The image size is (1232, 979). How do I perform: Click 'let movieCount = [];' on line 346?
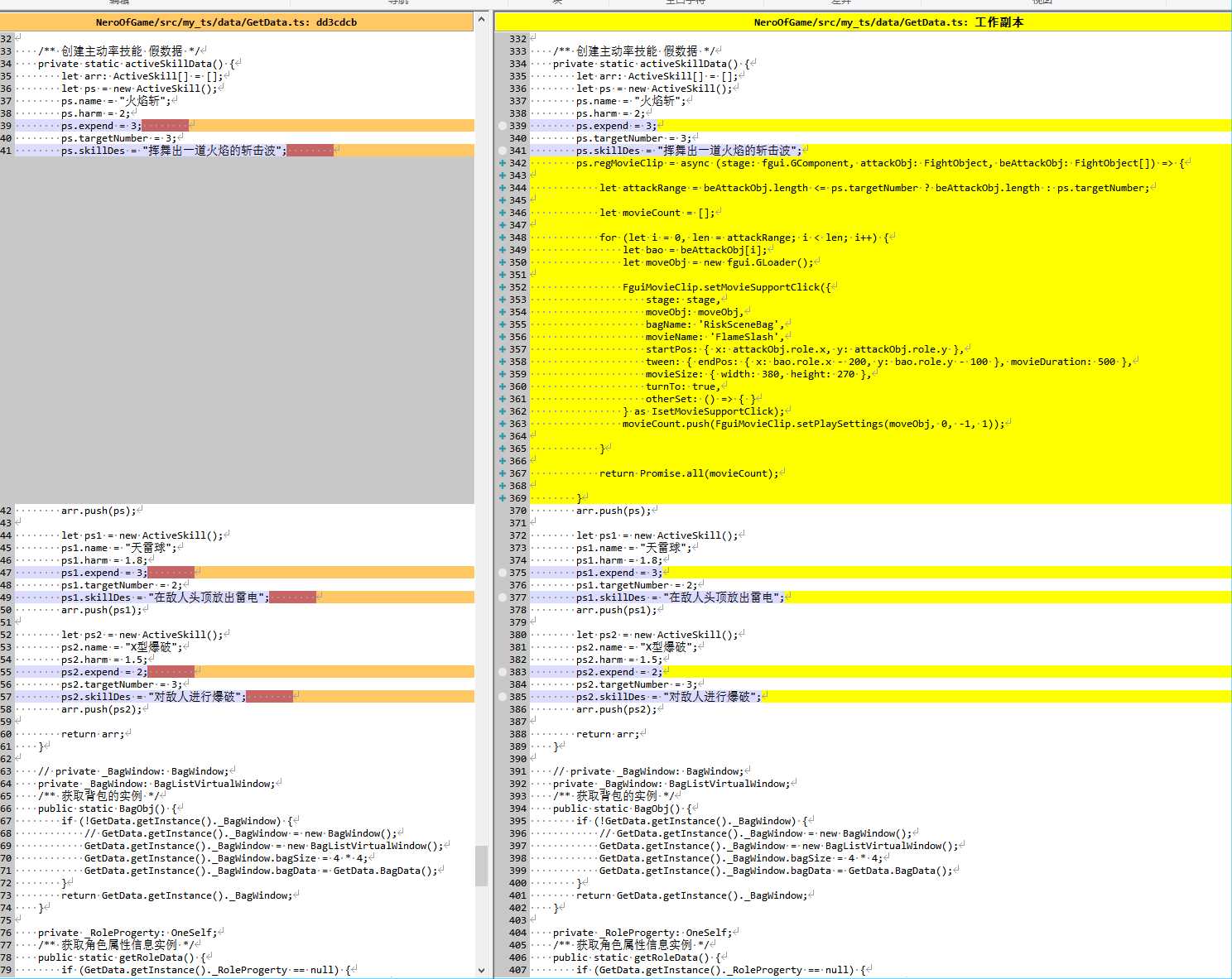657,213
